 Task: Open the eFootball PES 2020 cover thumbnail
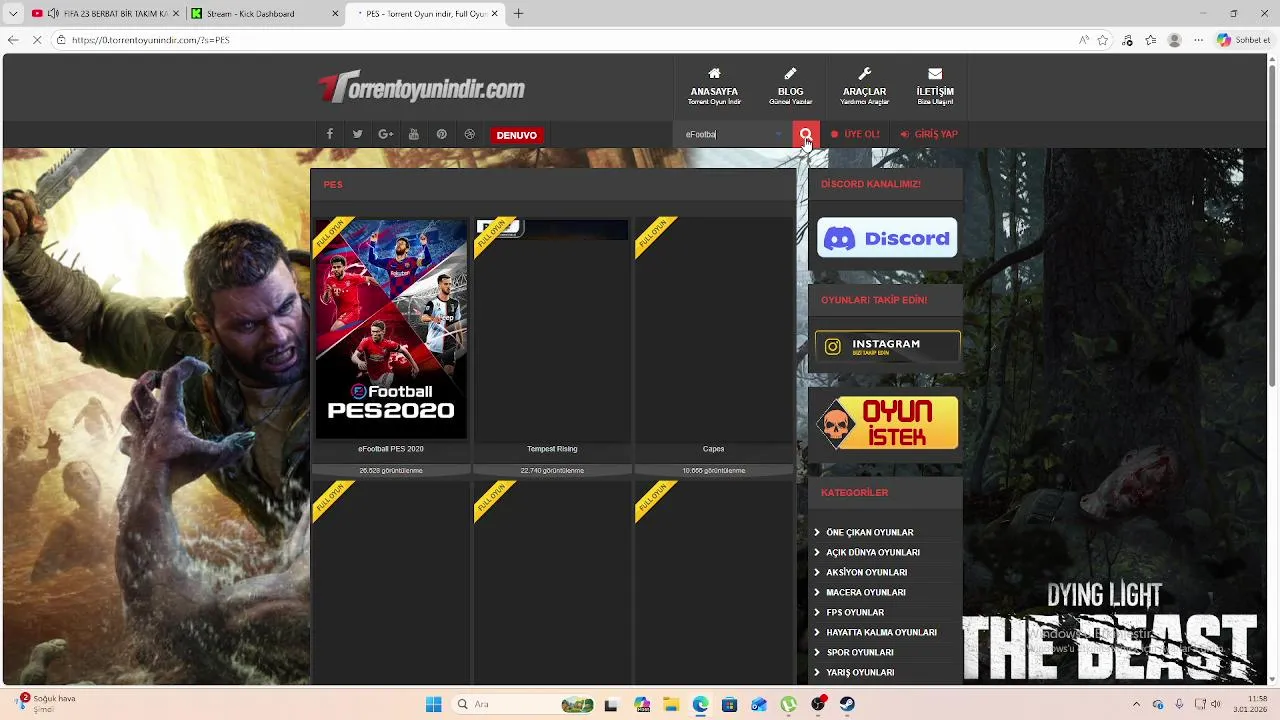coord(391,329)
